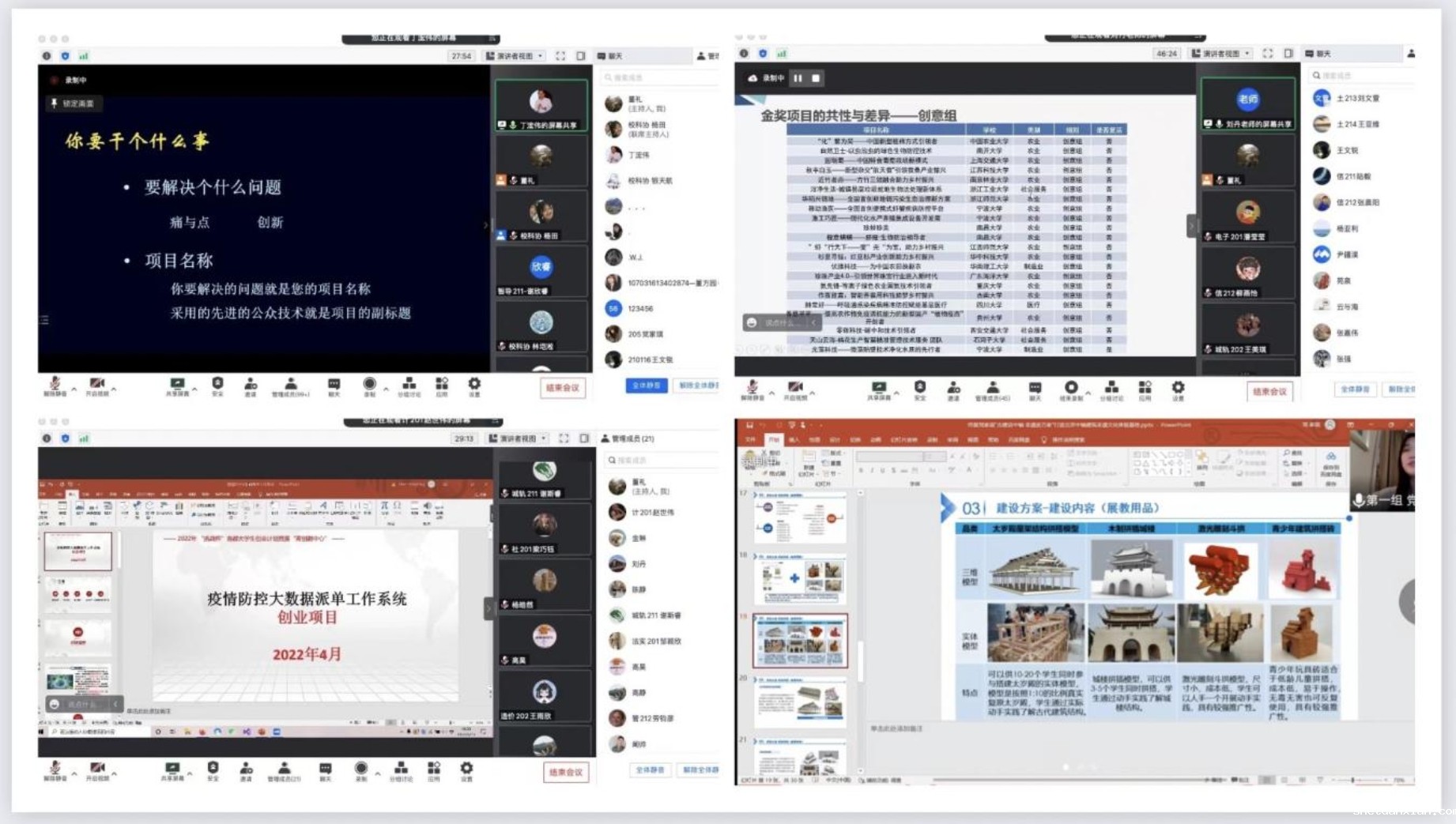Click member search field in top-right meeting
Screen dimensions: 1456x824
tap(1360, 76)
